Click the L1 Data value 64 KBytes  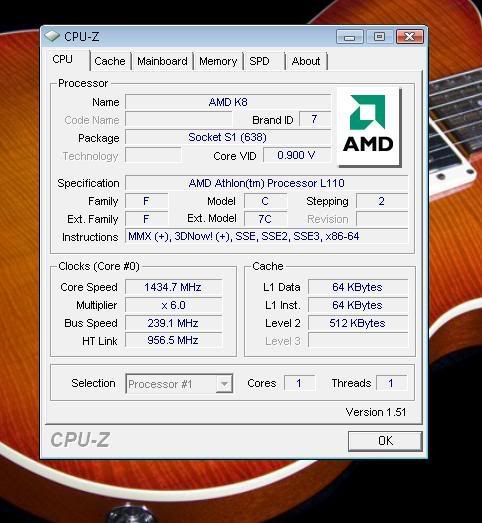pos(358,287)
